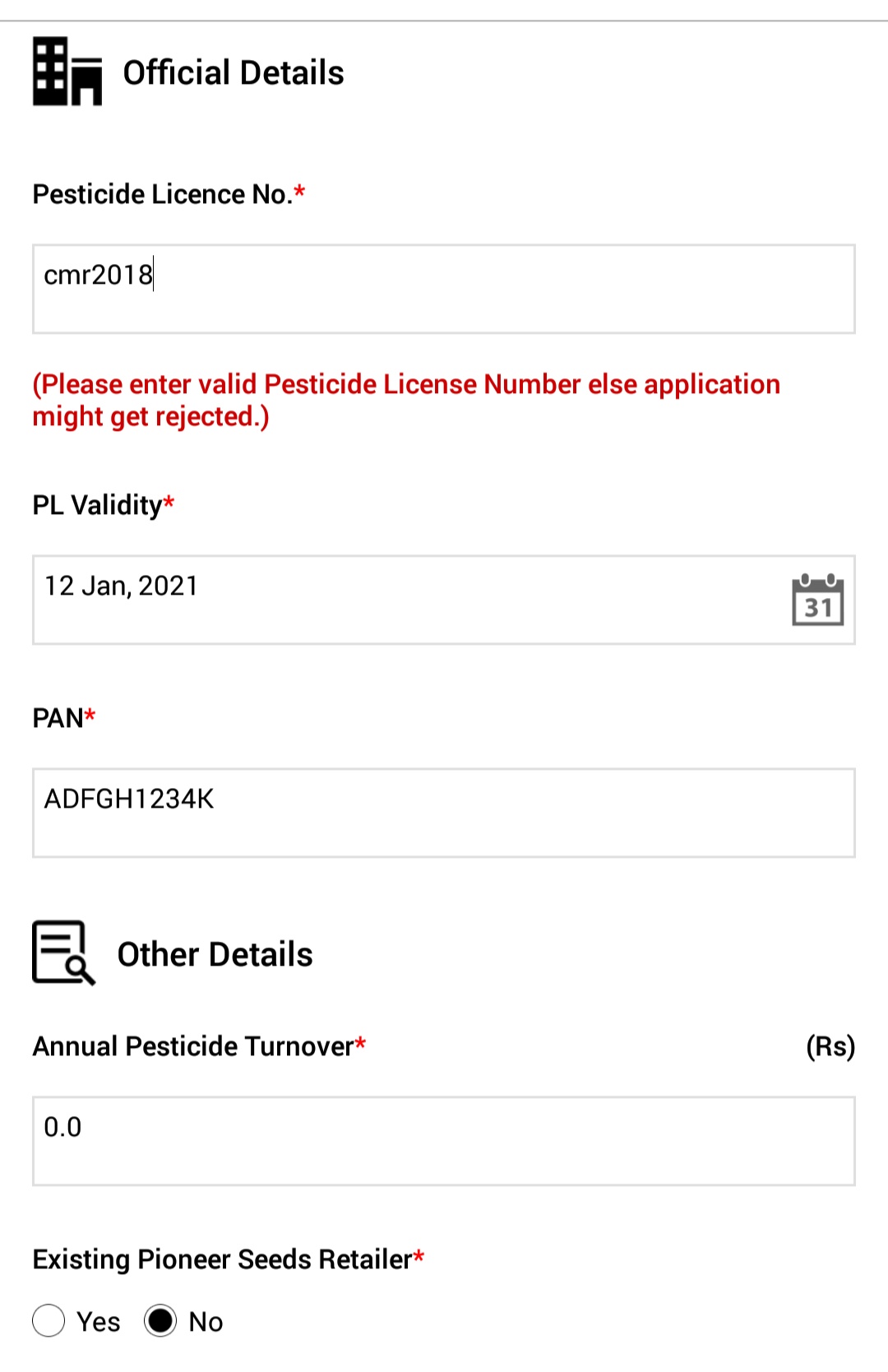Image resolution: width=888 pixels, height=1372 pixels.
Task: Tap the Official Details section heading
Action: click(234, 72)
